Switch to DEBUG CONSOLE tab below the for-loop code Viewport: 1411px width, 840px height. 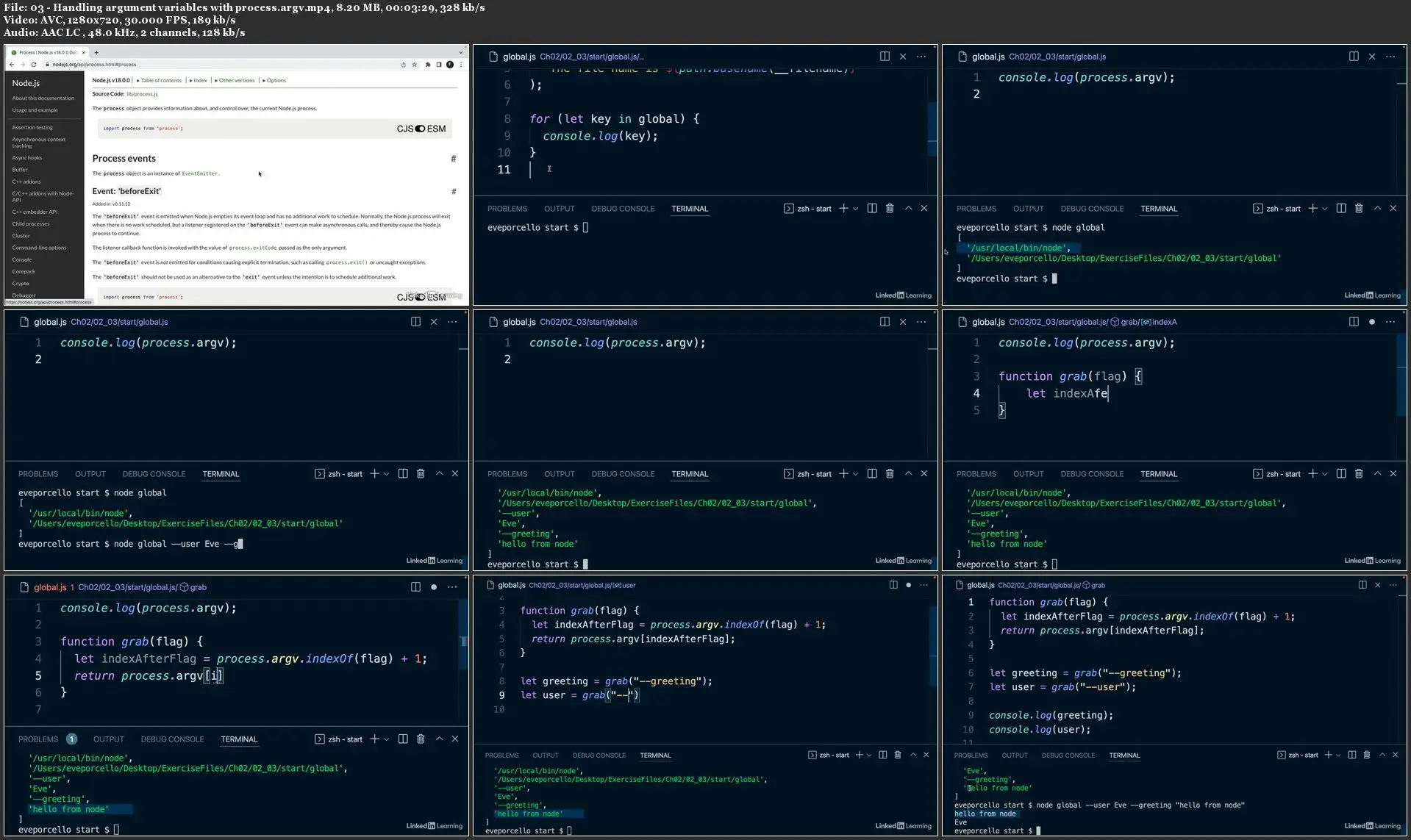[622, 209]
